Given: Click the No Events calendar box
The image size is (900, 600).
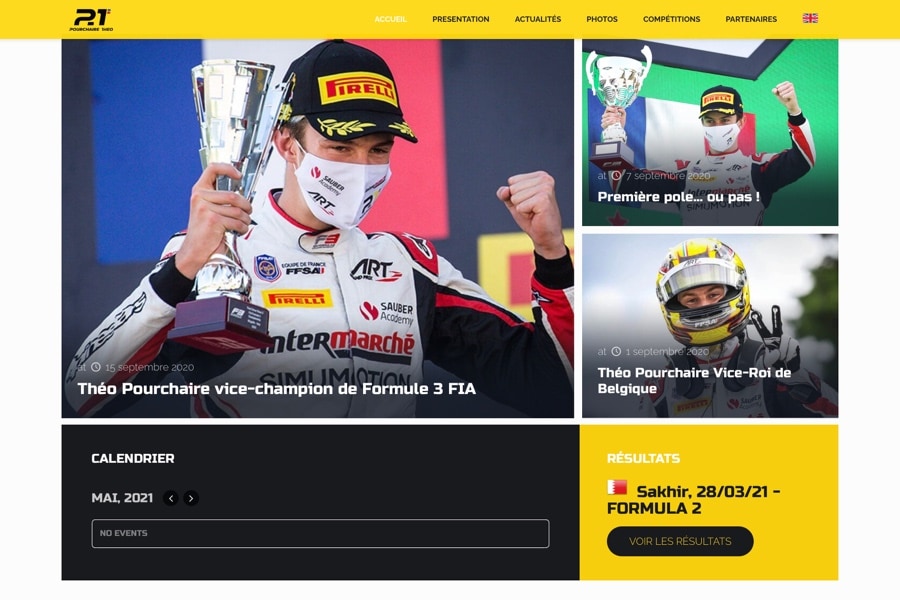Looking at the screenshot, I should (320, 533).
